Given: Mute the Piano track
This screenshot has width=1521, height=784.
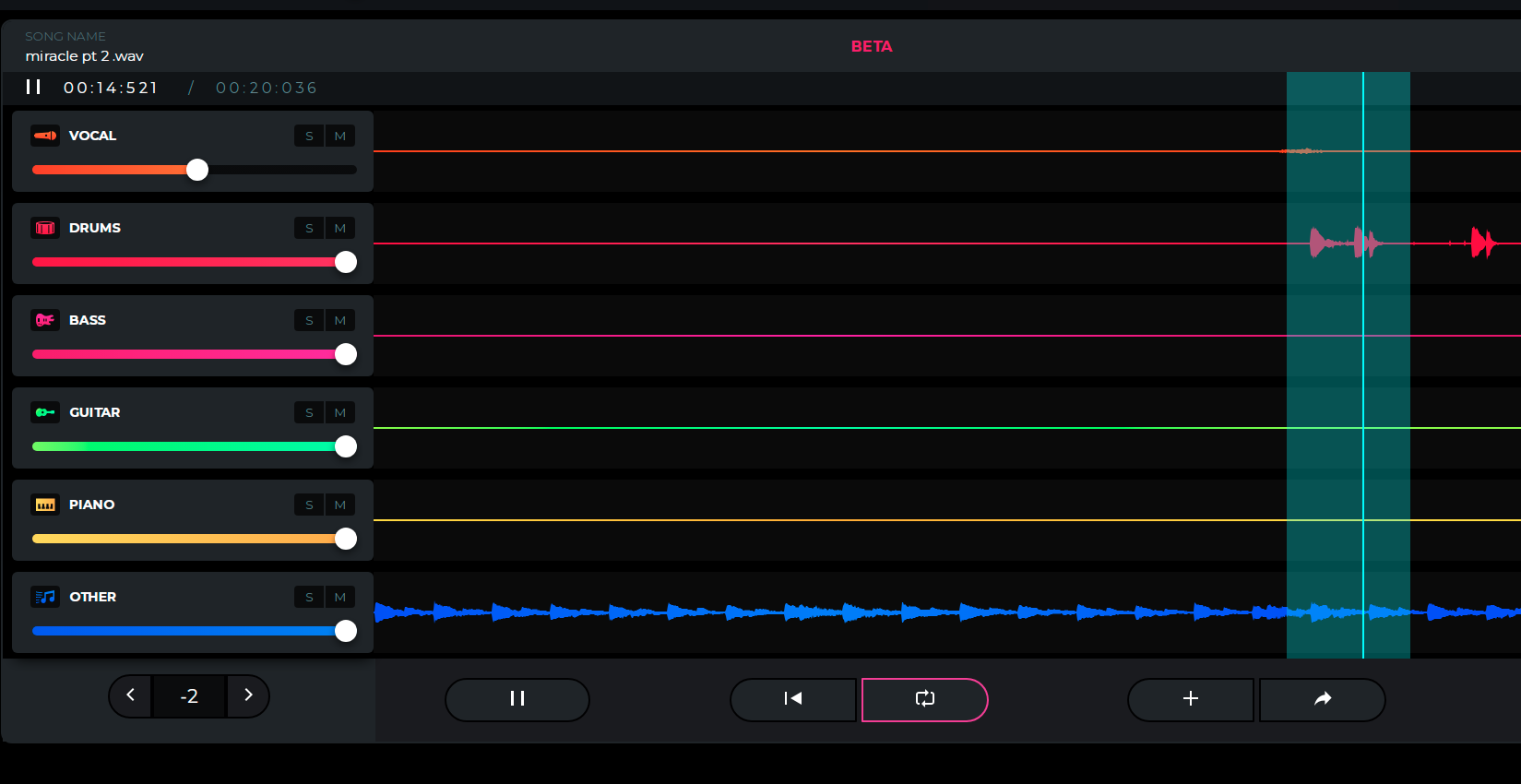Looking at the screenshot, I should click(340, 505).
